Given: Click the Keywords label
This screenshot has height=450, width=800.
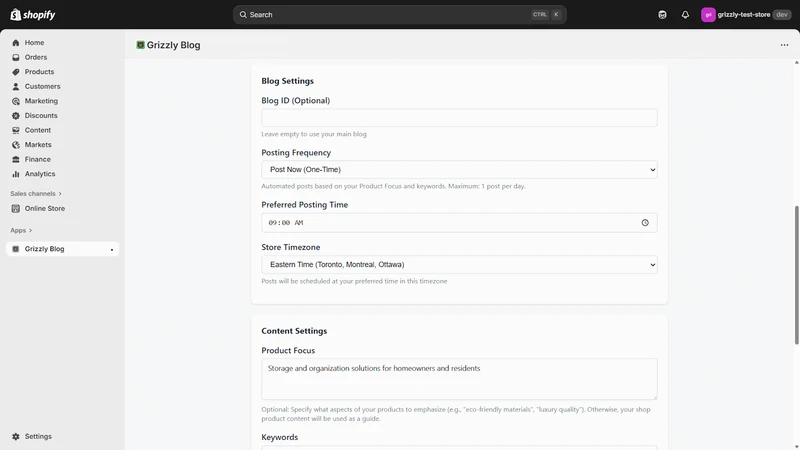Looking at the screenshot, I should pos(280,437).
